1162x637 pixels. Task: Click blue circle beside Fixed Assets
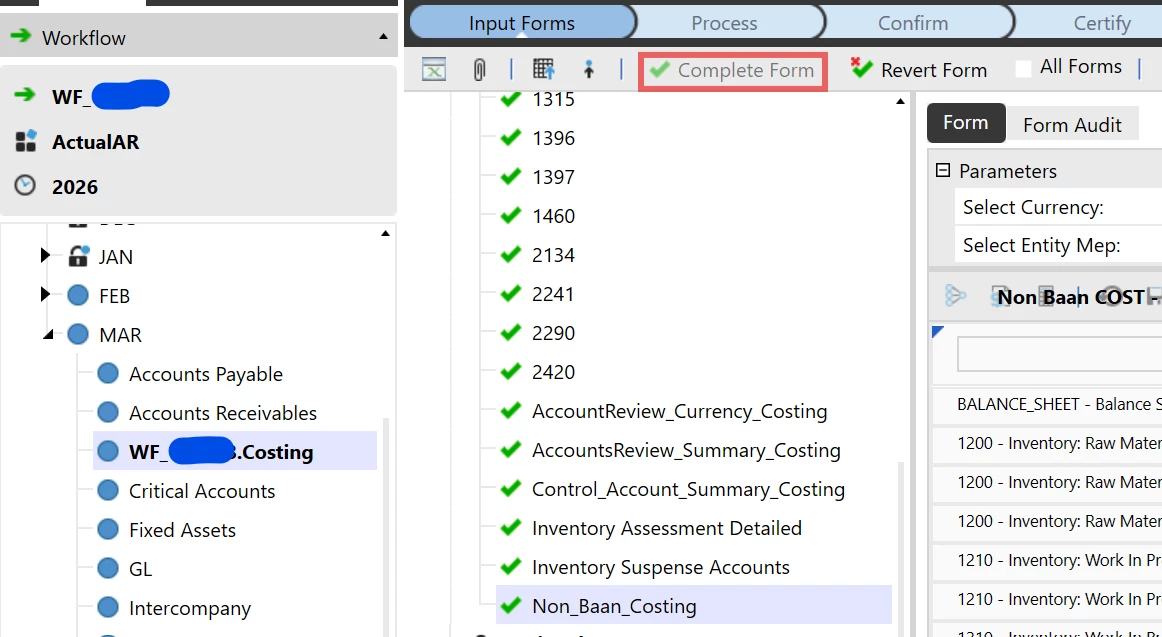(108, 530)
